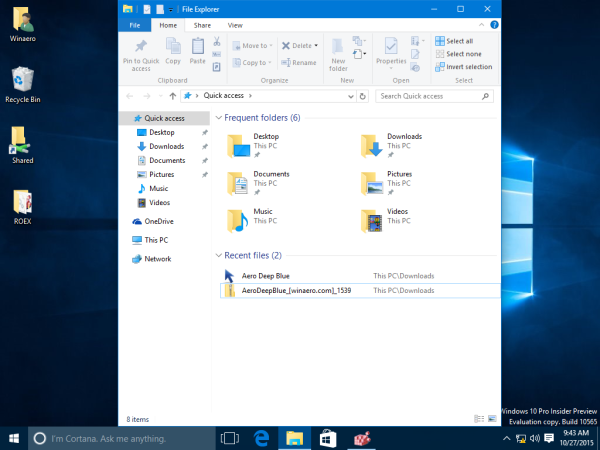Open Customize Quick Access Toolbar dropdown
The height and width of the screenshot is (450, 600).
point(171,10)
